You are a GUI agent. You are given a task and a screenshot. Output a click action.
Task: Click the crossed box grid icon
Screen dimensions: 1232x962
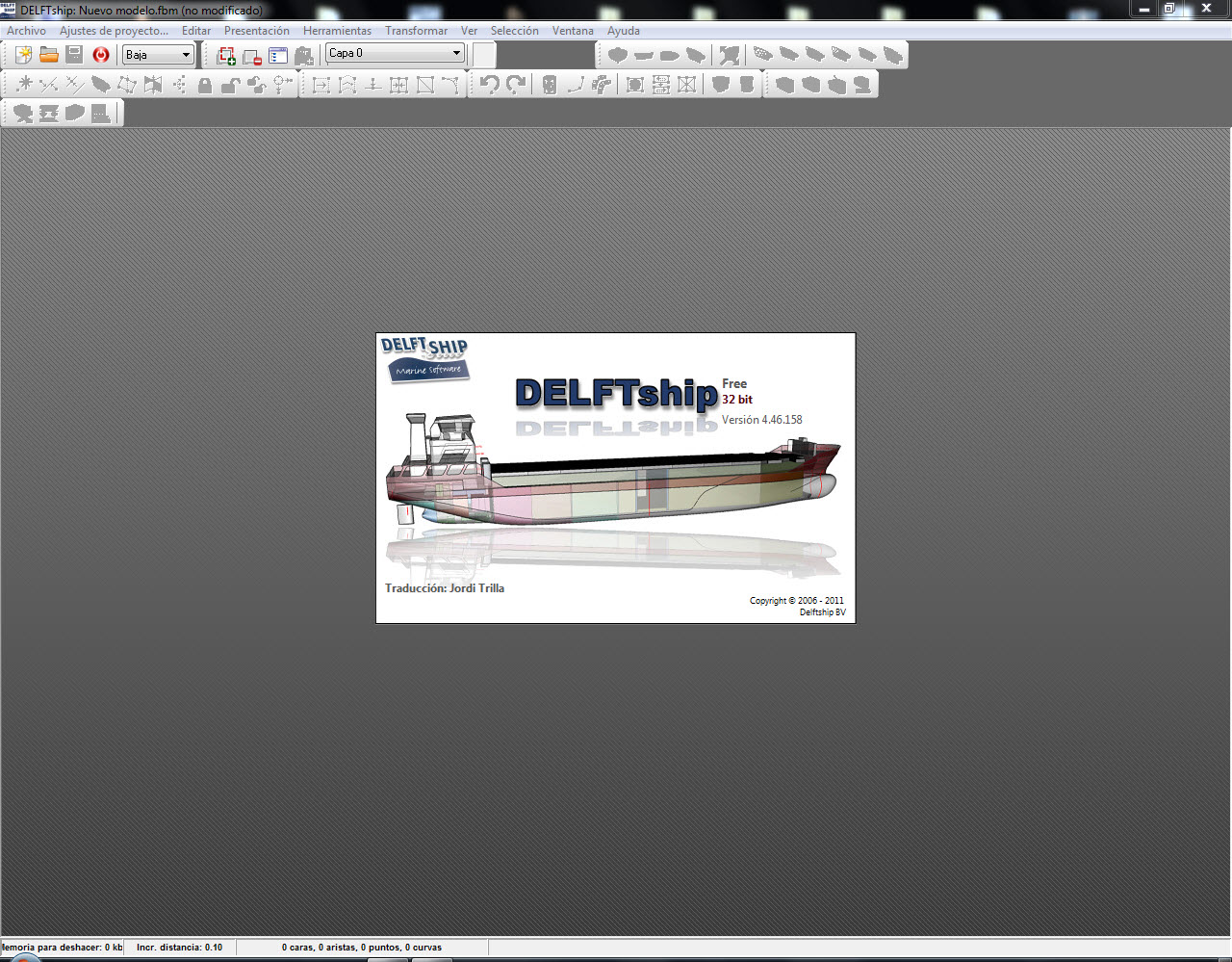[686, 85]
